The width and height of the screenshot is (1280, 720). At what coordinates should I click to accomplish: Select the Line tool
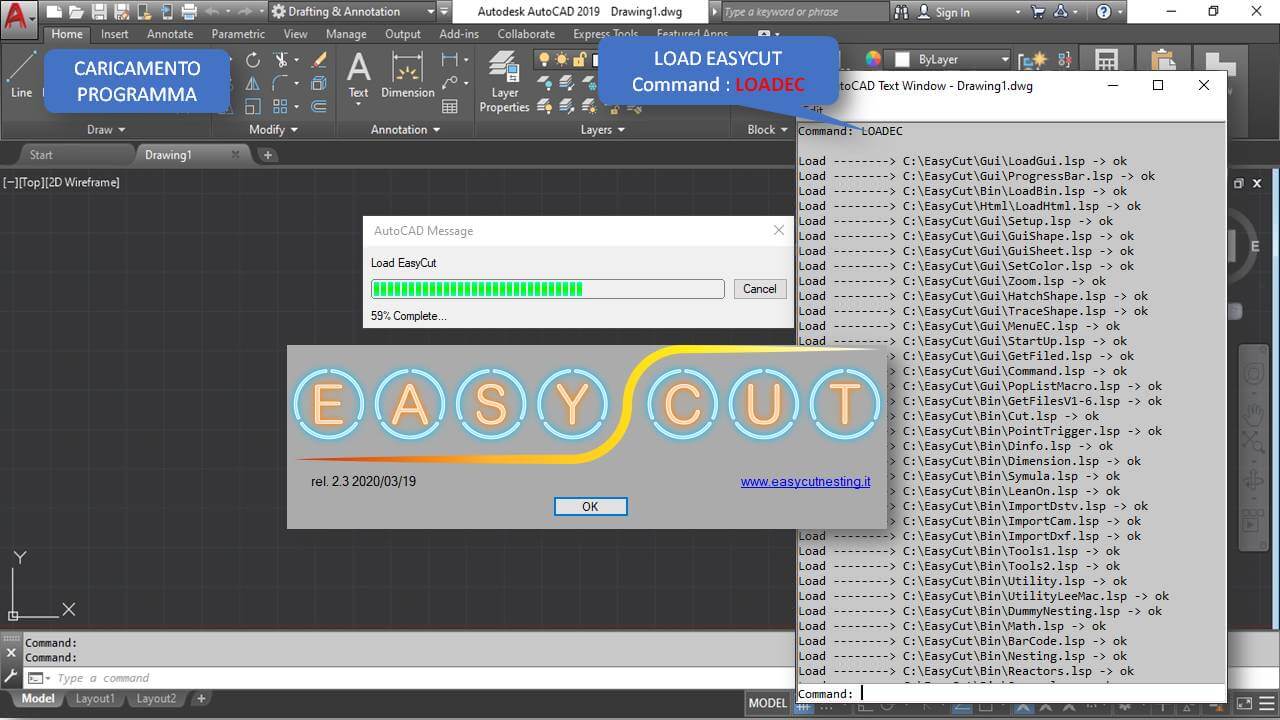pos(21,77)
